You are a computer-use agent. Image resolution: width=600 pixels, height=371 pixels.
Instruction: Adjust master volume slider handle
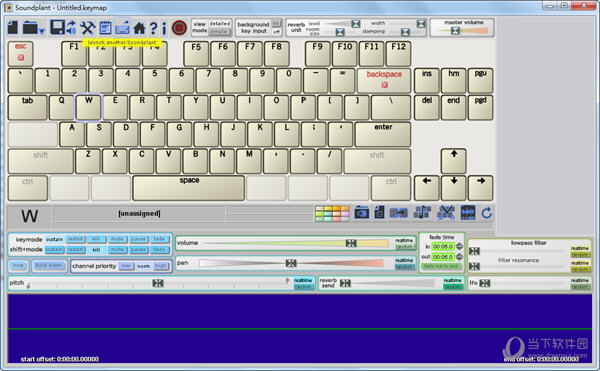pyautogui.click(x=455, y=31)
